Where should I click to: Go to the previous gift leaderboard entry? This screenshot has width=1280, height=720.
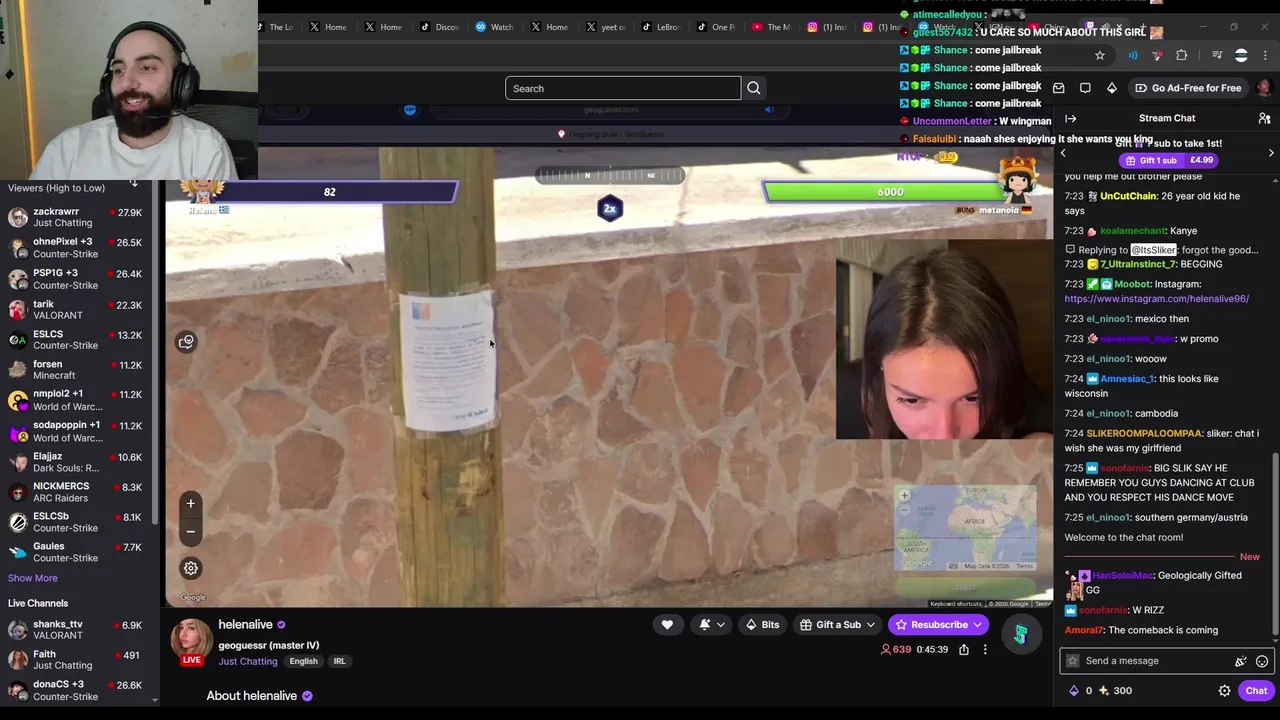pos(1063,153)
